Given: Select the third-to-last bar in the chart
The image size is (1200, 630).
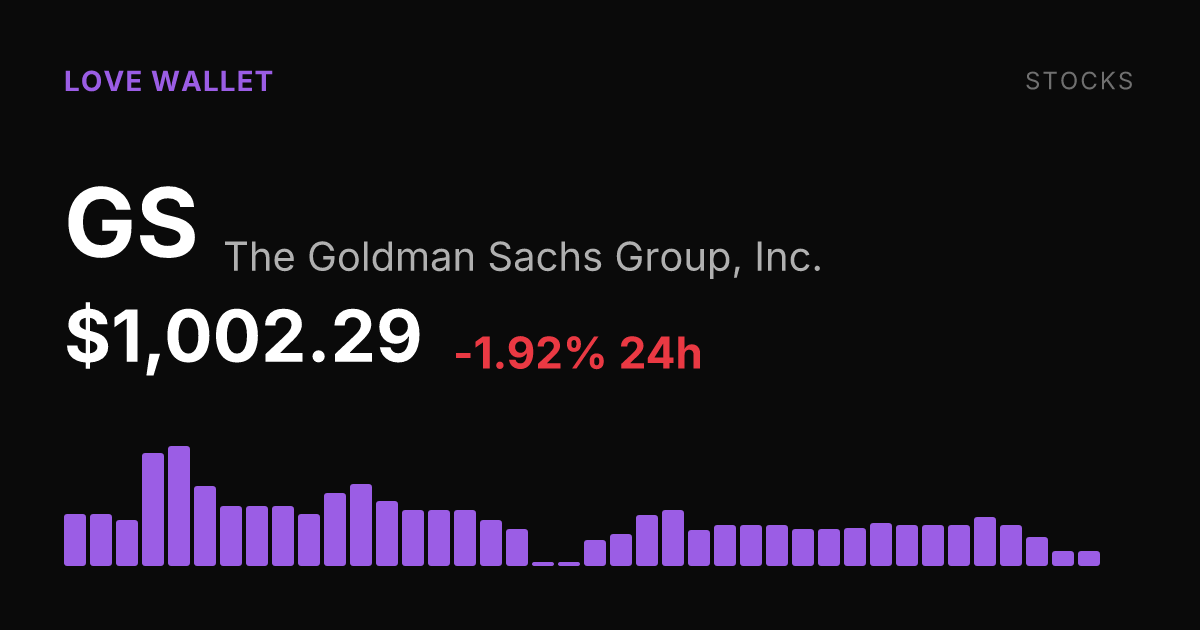Looking at the screenshot, I should (1037, 551).
